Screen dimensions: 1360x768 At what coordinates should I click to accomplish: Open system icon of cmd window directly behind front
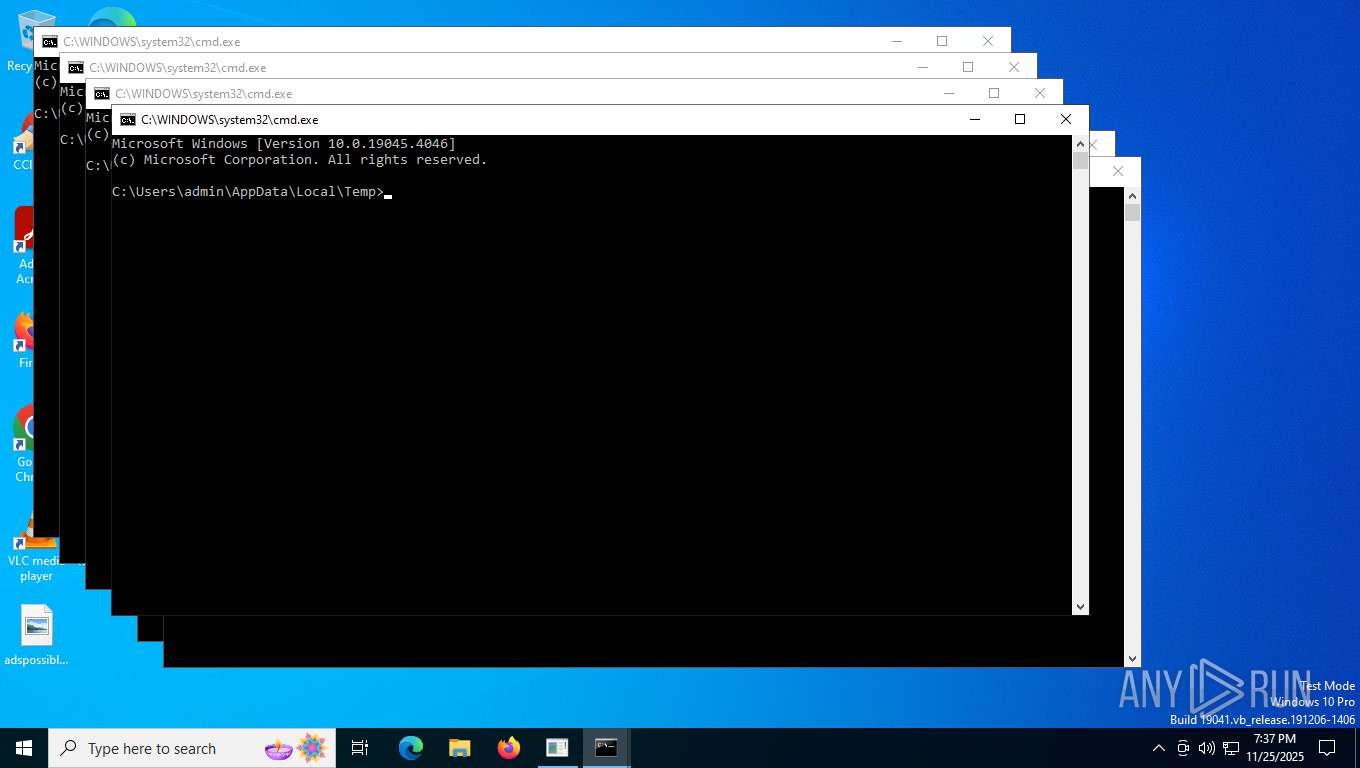(101, 94)
